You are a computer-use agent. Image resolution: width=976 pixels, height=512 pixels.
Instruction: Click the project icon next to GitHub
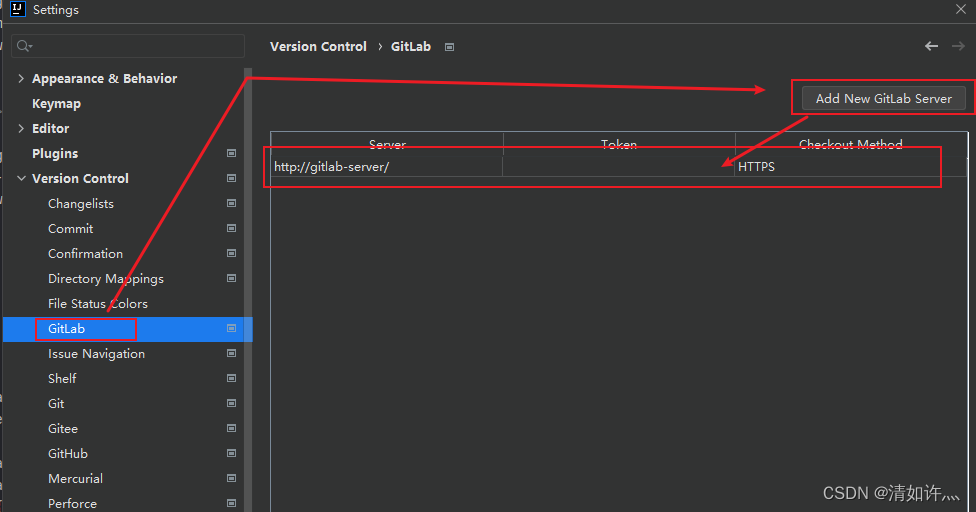pos(232,454)
